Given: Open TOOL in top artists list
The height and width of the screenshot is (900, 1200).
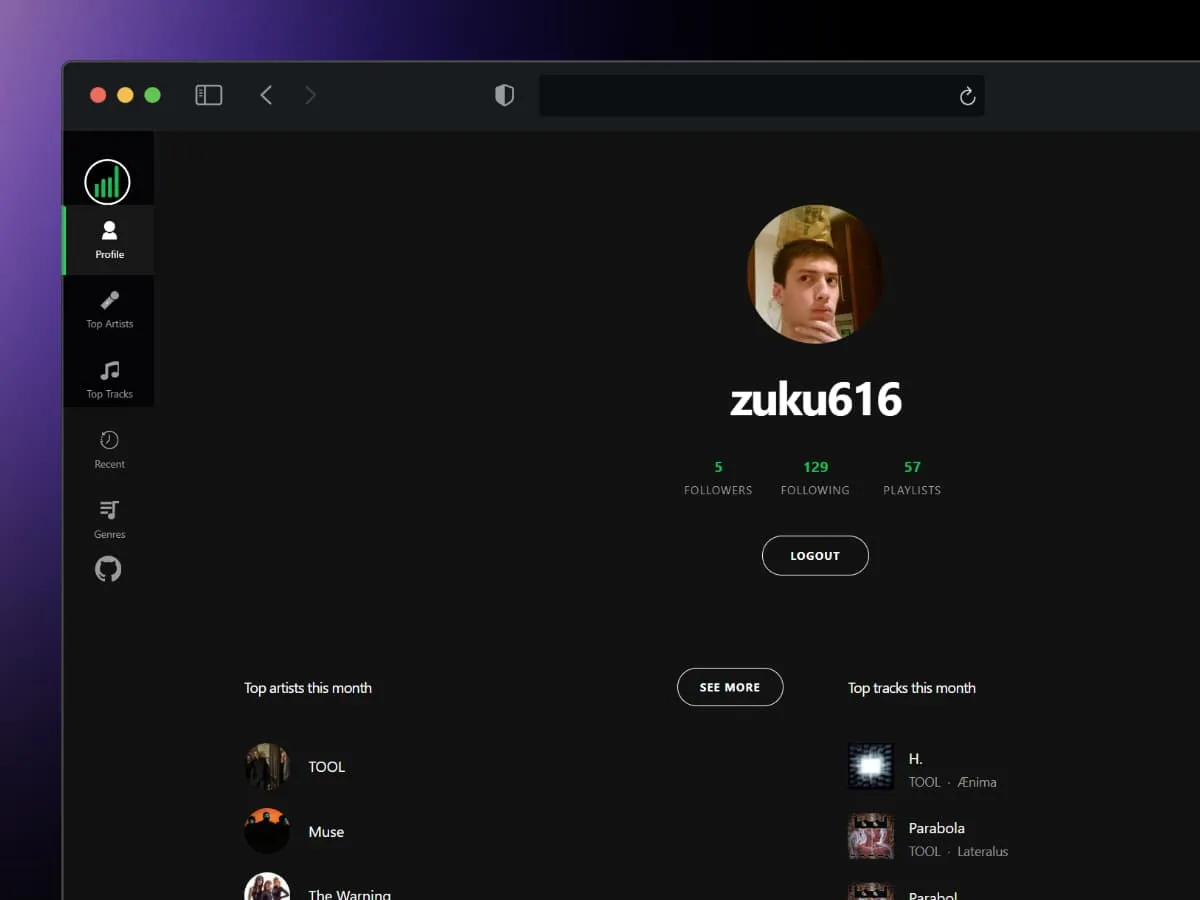Looking at the screenshot, I should tap(326, 767).
